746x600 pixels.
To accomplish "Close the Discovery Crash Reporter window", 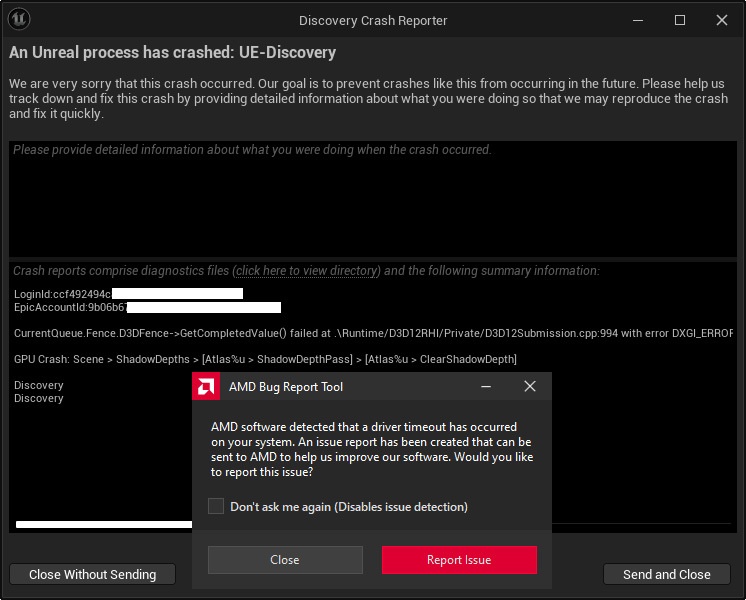I will pyautogui.click(x=722, y=20).
